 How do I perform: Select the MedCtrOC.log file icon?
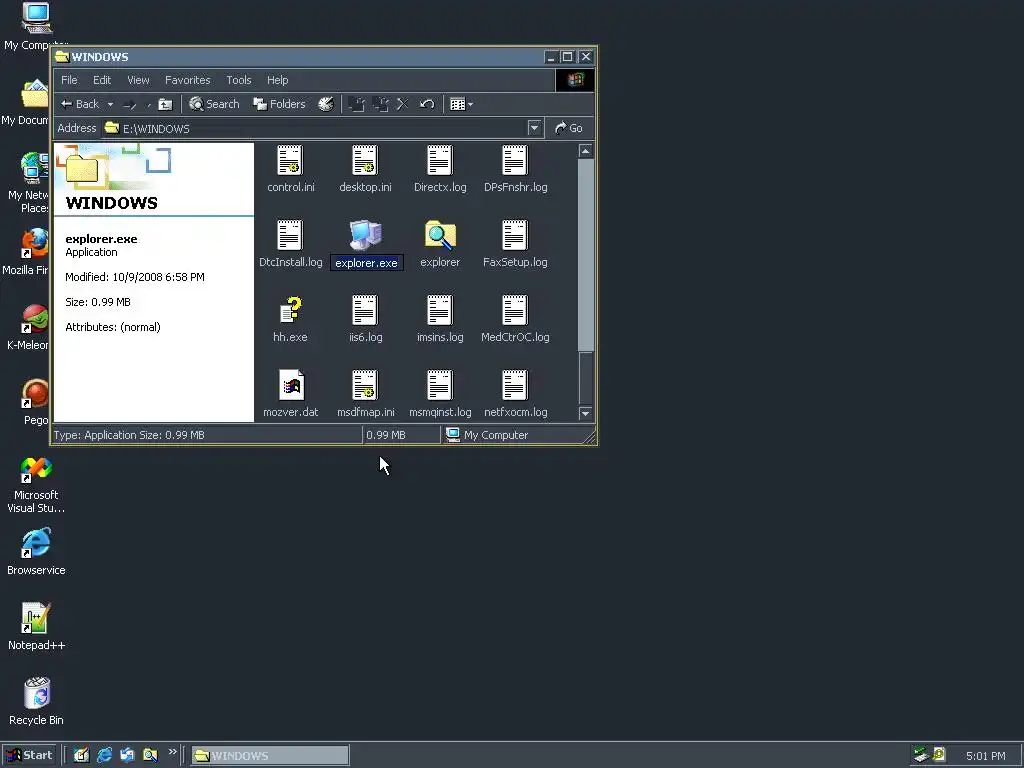pos(515,311)
